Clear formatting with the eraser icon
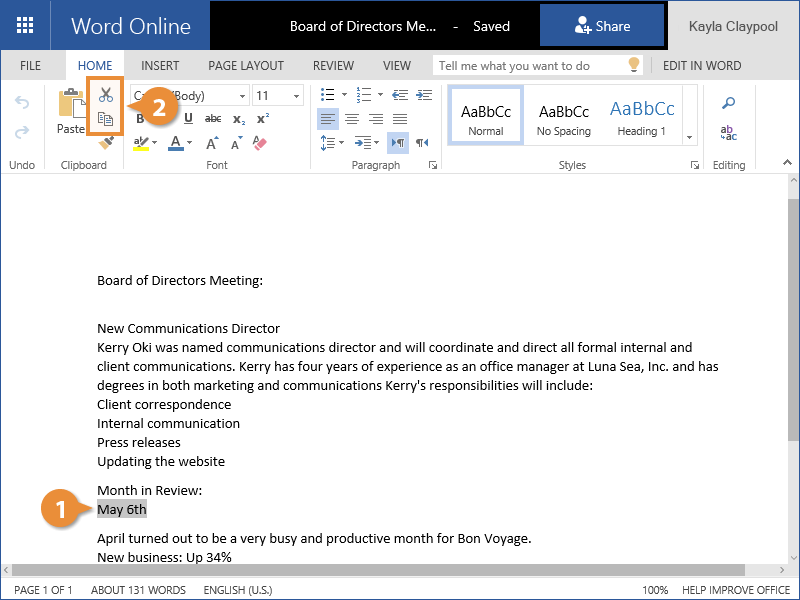800x600 pixels. pos(261,143)
